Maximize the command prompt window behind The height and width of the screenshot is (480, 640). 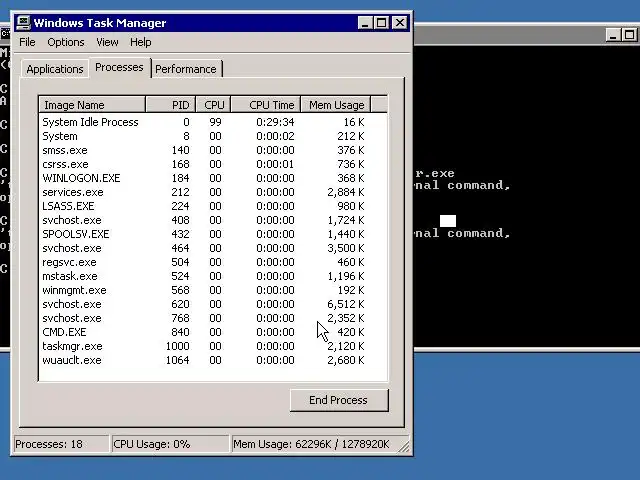coord(629,35)
